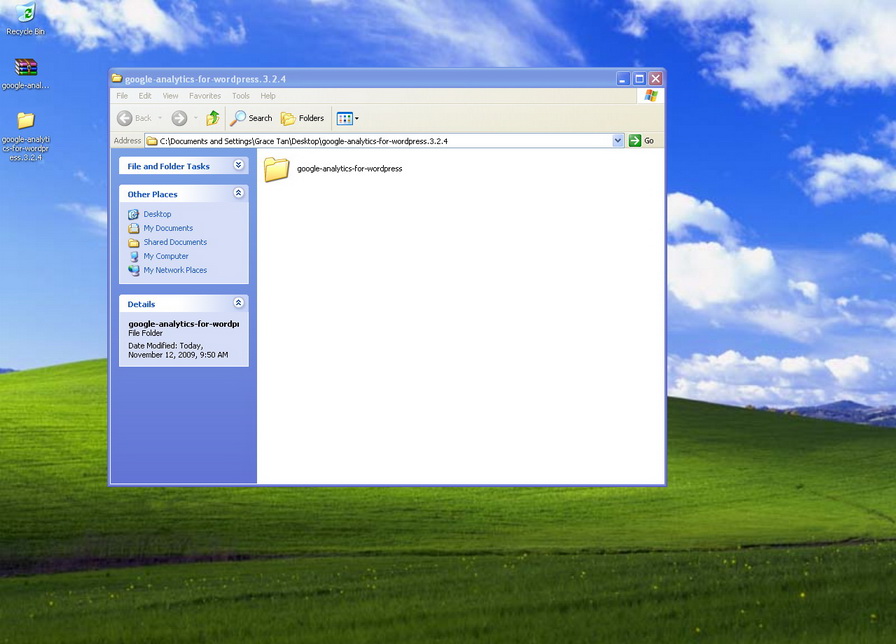Go to Desktop in Other Places
The width and height of the screenshot is (896, 644).
[x=157, y=214]
